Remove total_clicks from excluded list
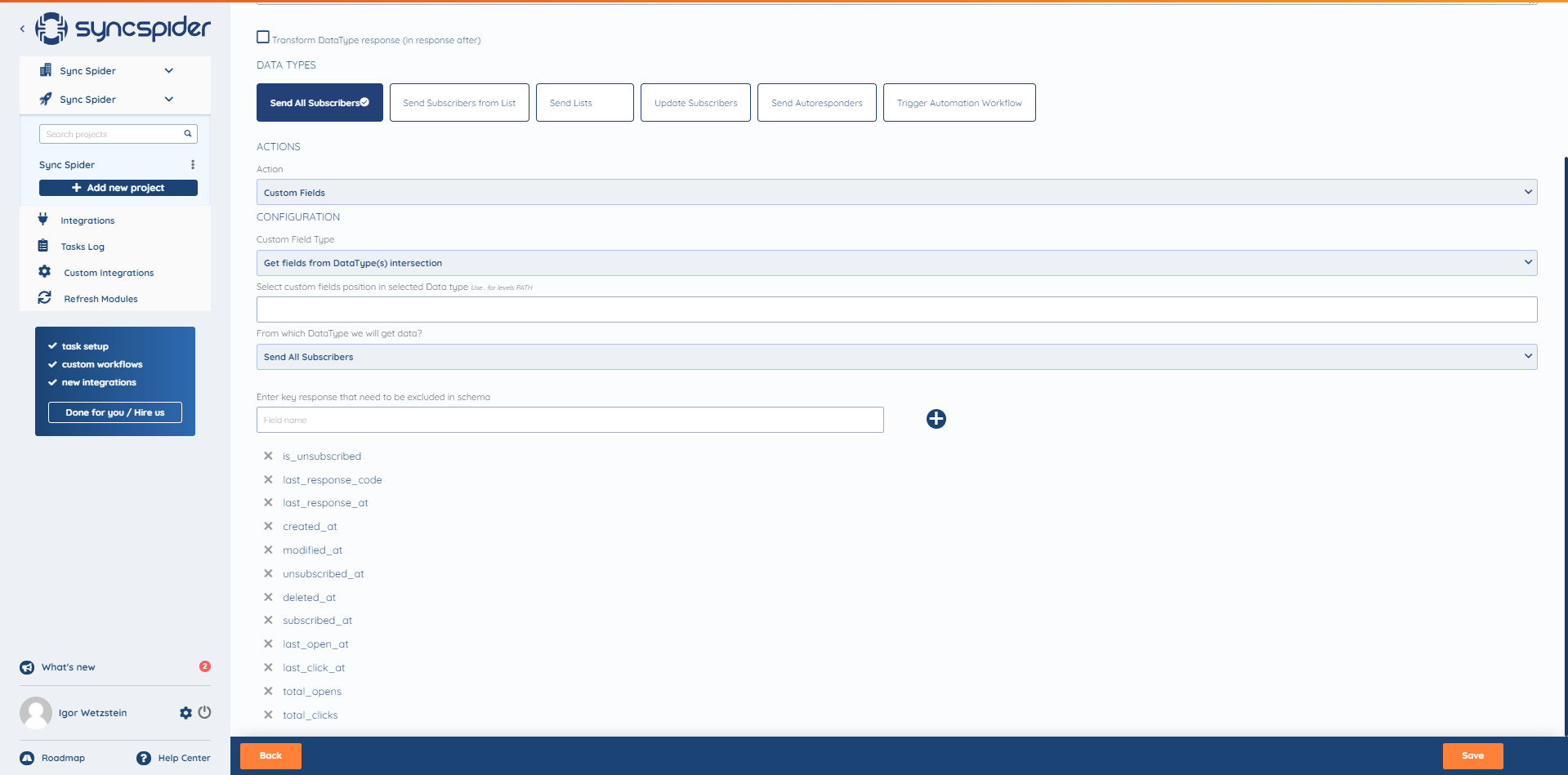The width and height of the screenshot is (1568, 775). 268,715
